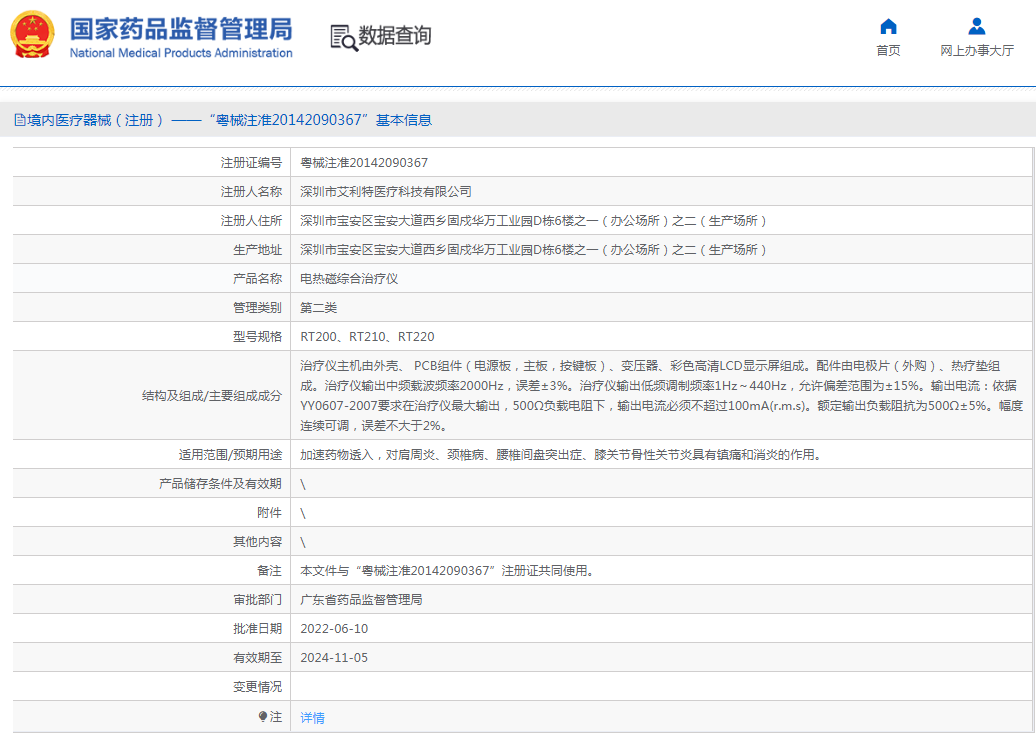Click the document icon before 境内医疗器械
Viewport: 1036px width, 734px height.
[x=19, y=120]
